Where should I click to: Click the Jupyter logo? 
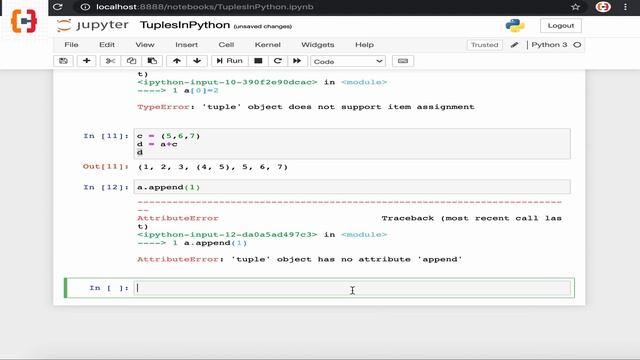coord(93,25)
